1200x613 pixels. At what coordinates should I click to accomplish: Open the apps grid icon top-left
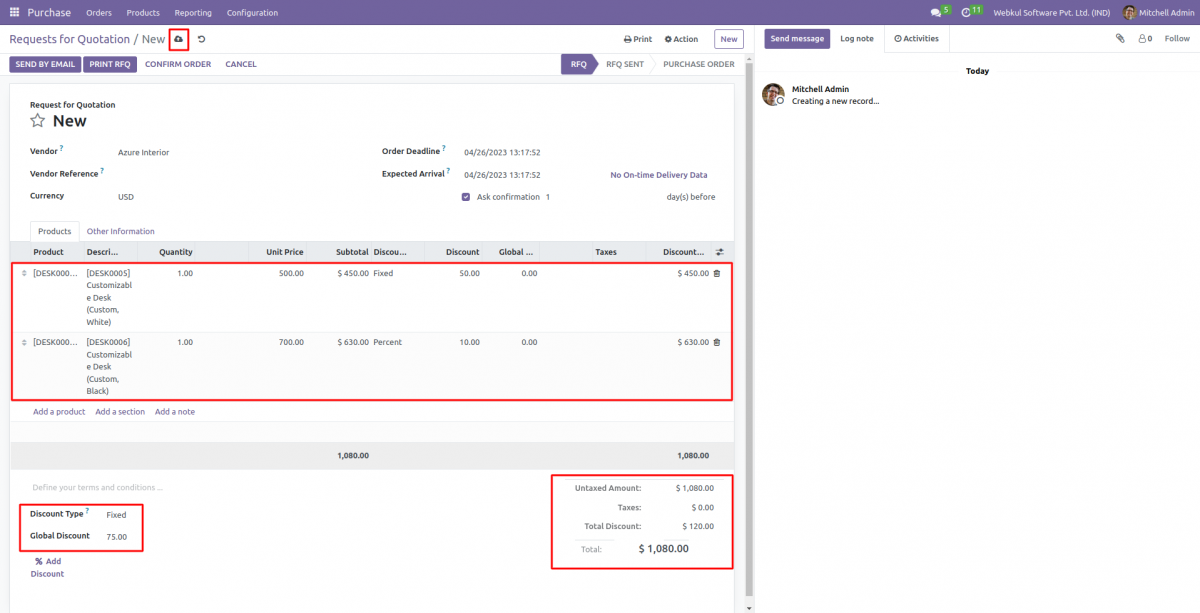14,11
